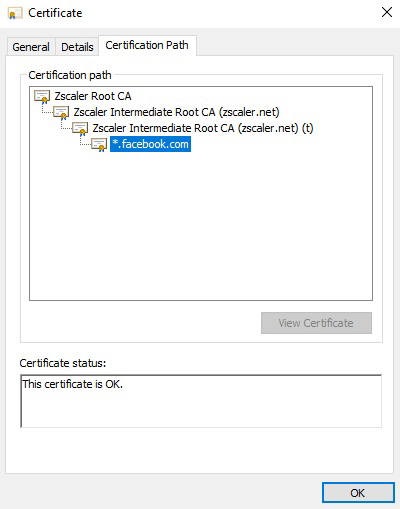The image size is (400, 509).
Task: Click the 'Certification path' group label
Action: pos(70,75)
